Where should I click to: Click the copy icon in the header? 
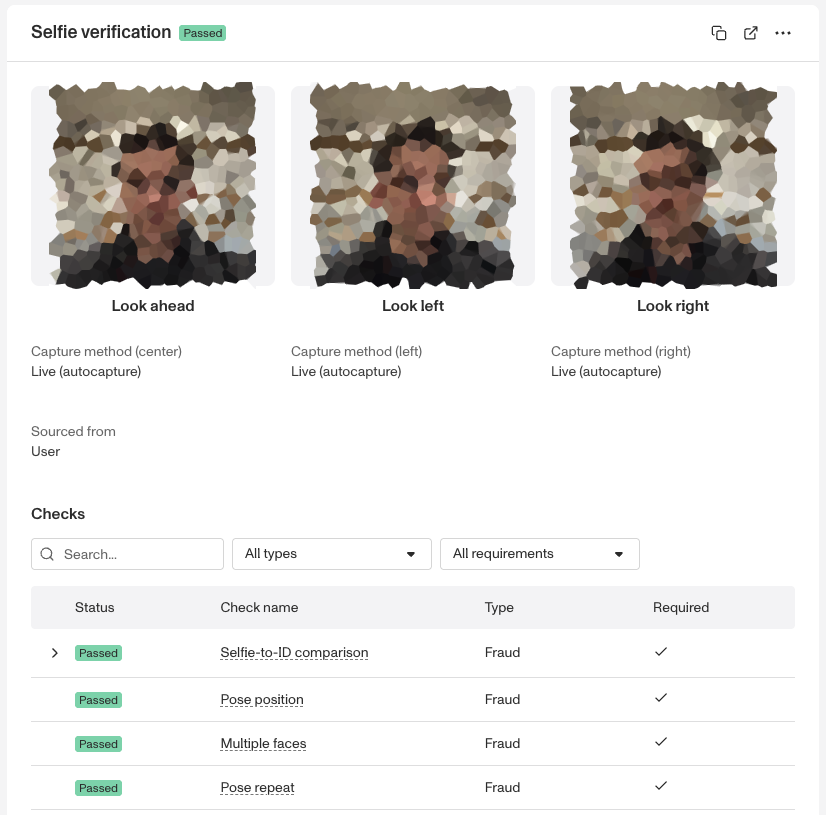(x=719, y=33)
